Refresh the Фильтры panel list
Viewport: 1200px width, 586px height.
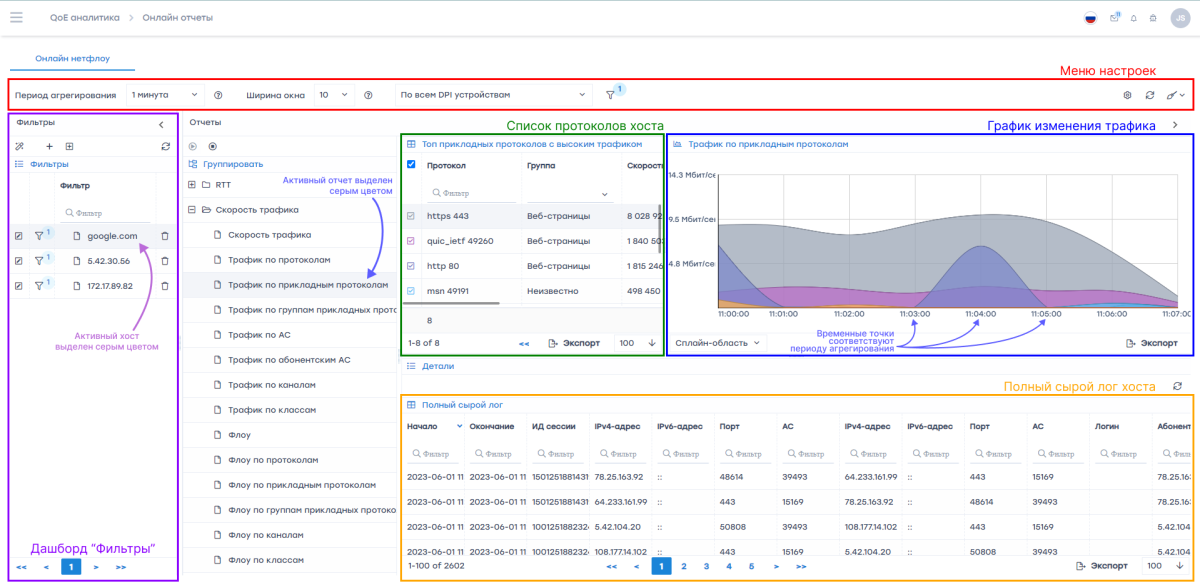click(165, 147)
